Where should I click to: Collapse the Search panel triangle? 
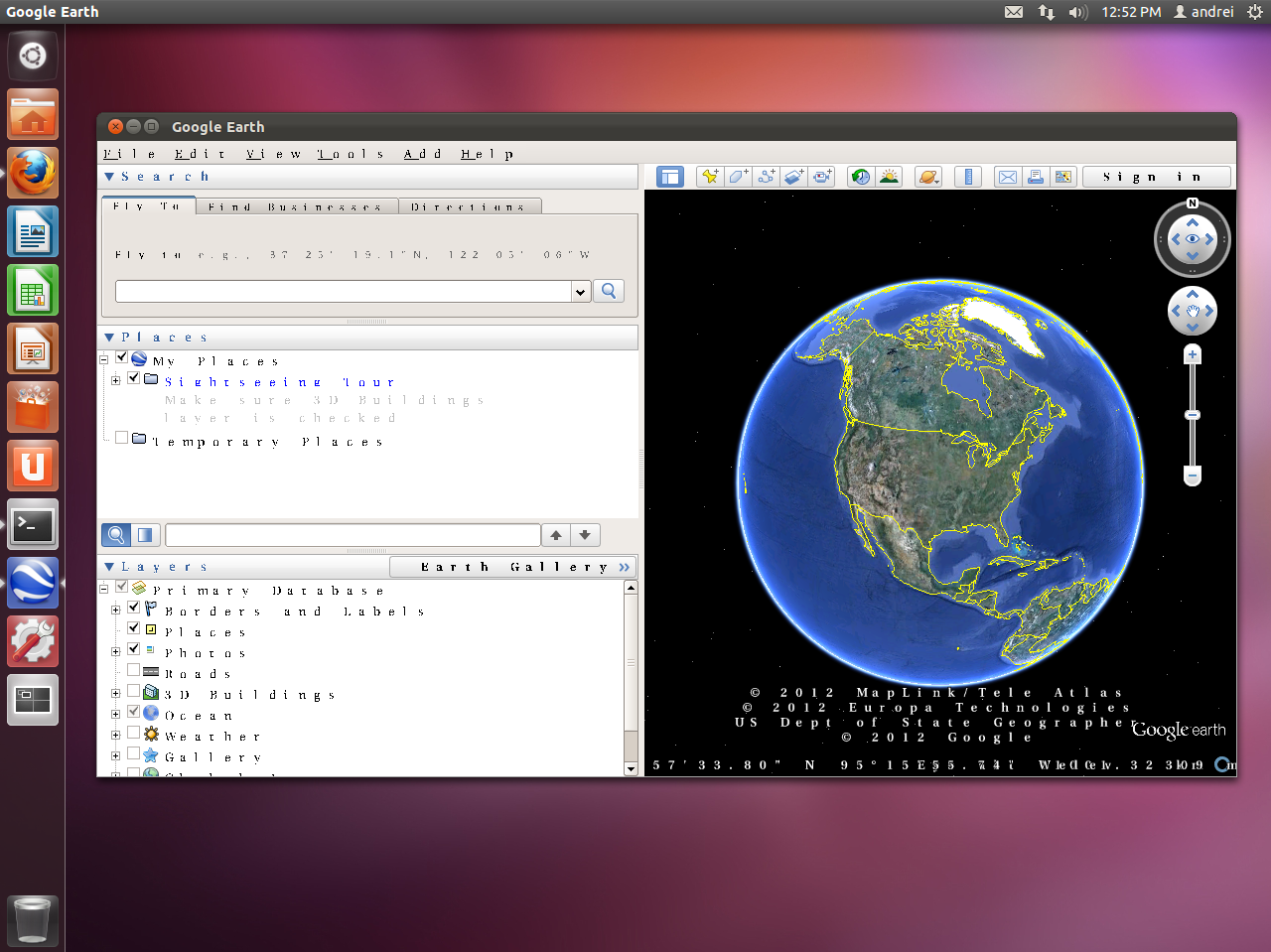click(x=109, y=177)
